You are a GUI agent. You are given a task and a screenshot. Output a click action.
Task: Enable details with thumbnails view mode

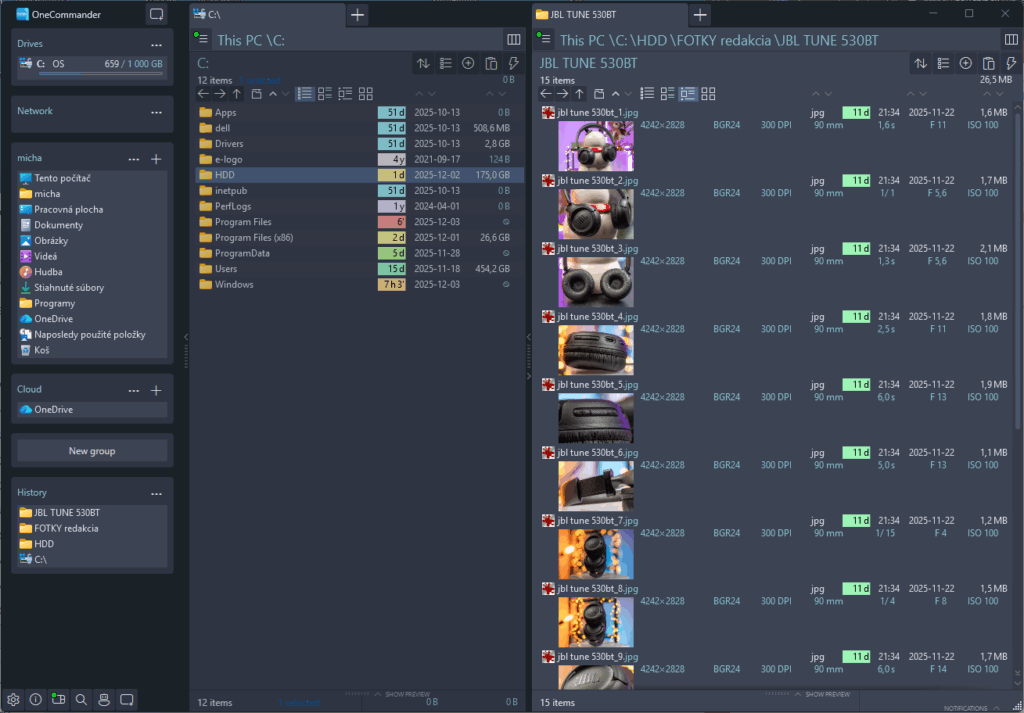pyautogui.click(x=690, y=93)
